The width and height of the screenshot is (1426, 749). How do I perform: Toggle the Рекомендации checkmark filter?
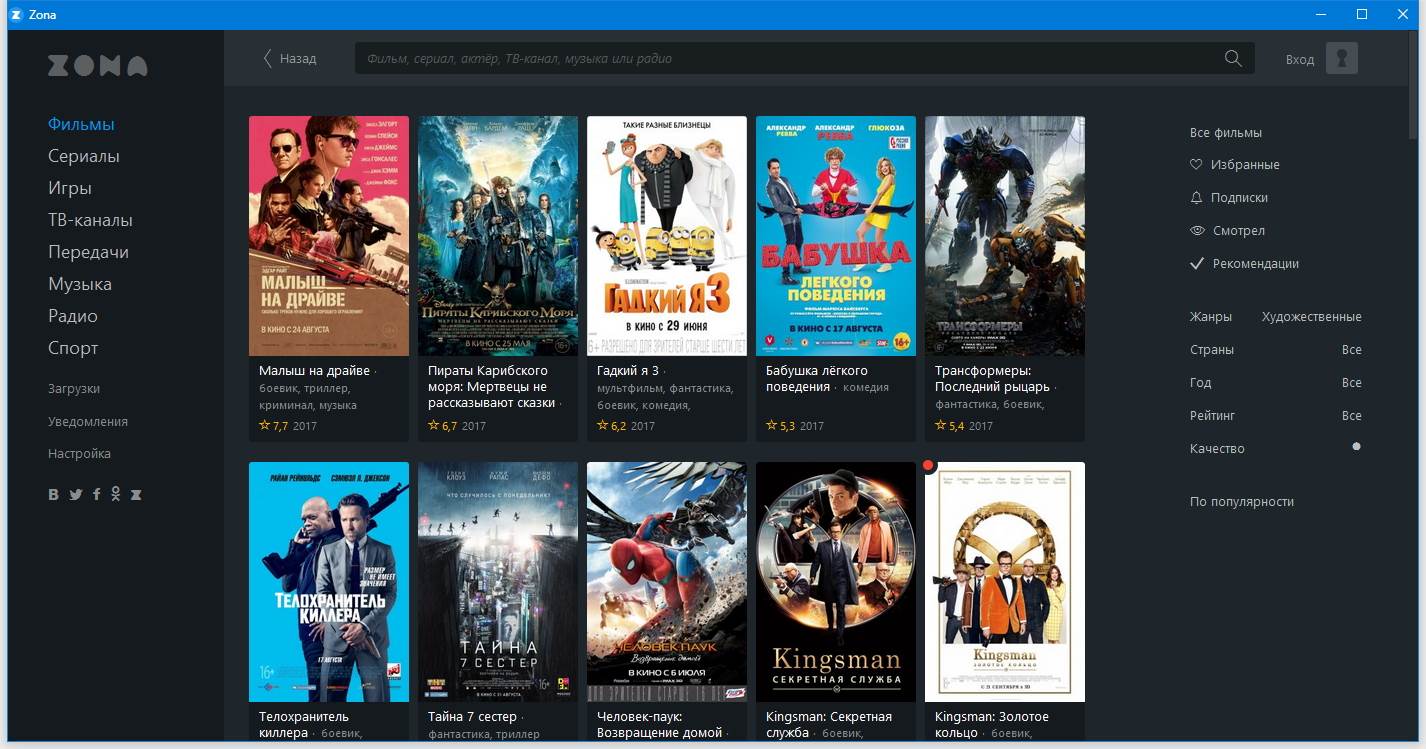tap(1196, 264)
